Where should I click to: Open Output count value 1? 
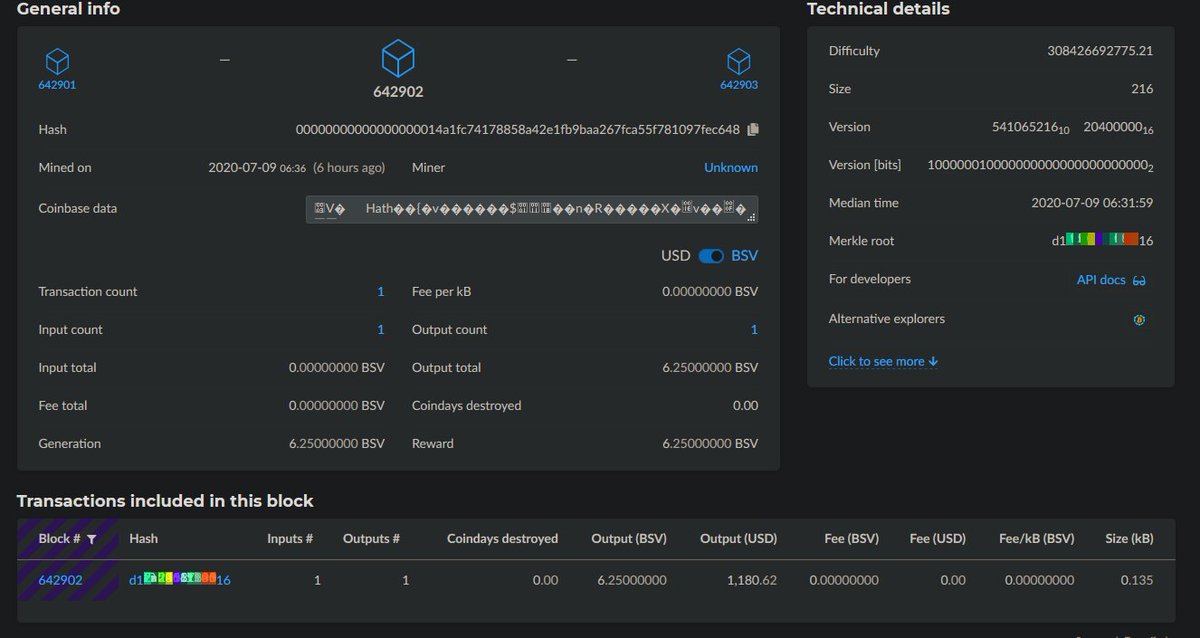(x=754, y=330)
